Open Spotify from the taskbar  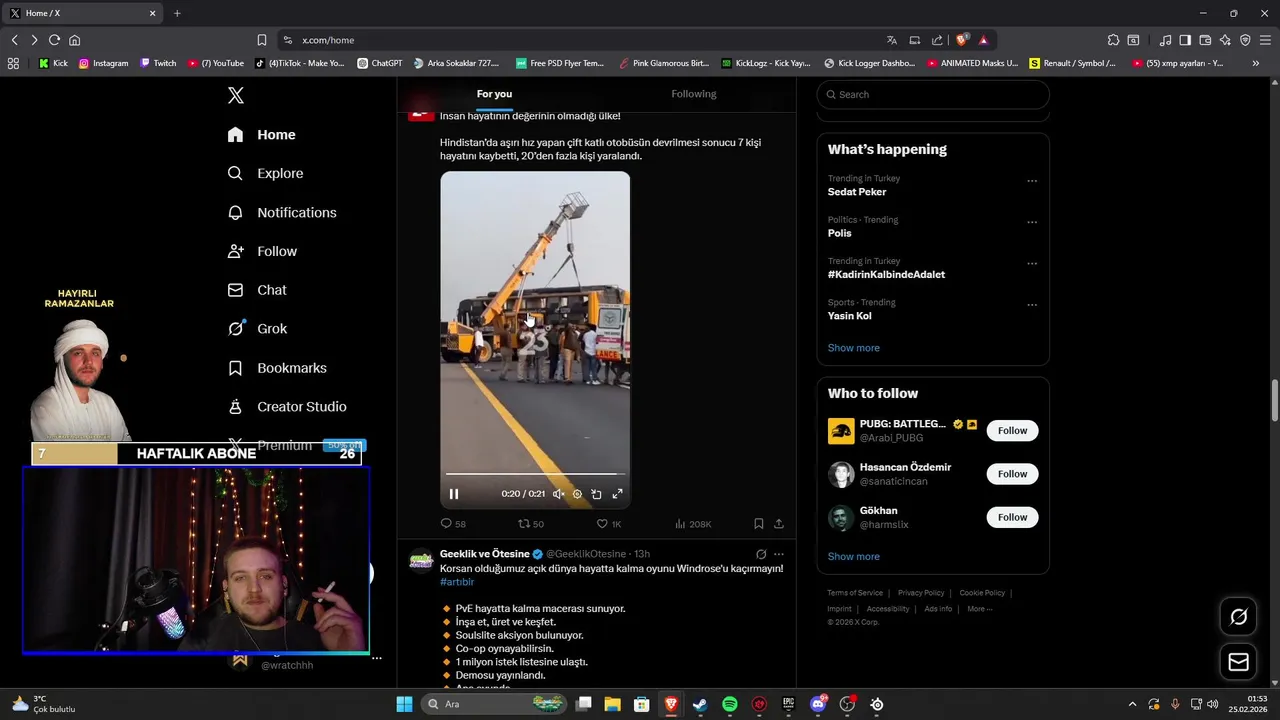pyautogui.click(x=730, y=704)
